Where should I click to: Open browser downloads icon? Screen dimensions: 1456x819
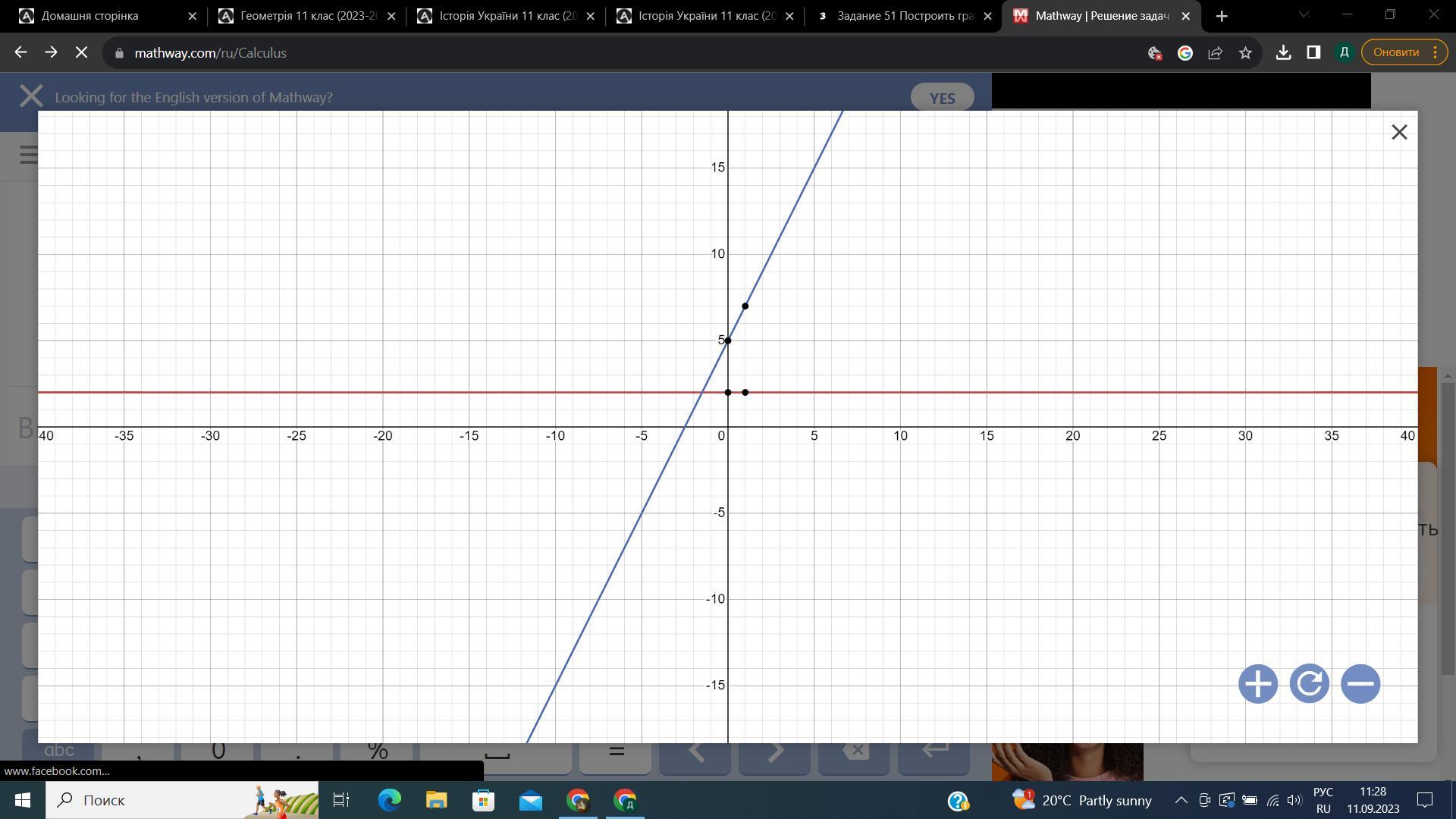click(1283, 52)
